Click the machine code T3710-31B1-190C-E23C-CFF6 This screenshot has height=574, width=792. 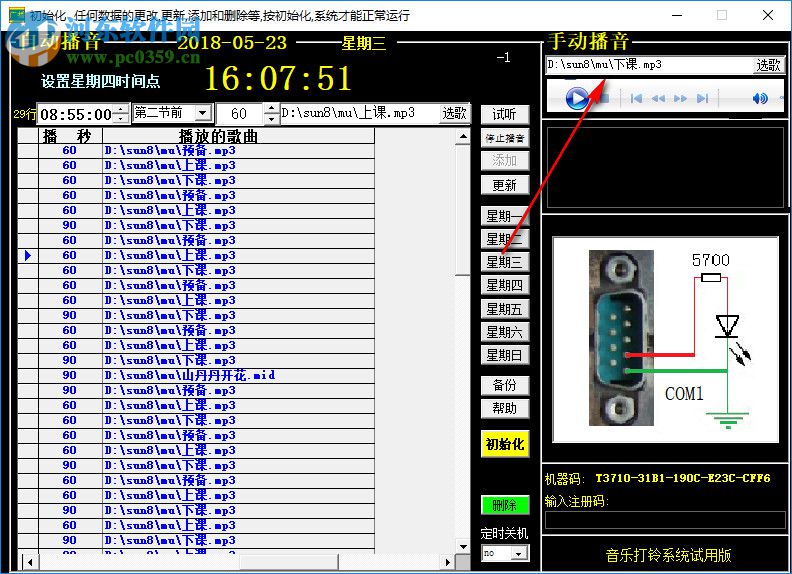coord(683,478)
